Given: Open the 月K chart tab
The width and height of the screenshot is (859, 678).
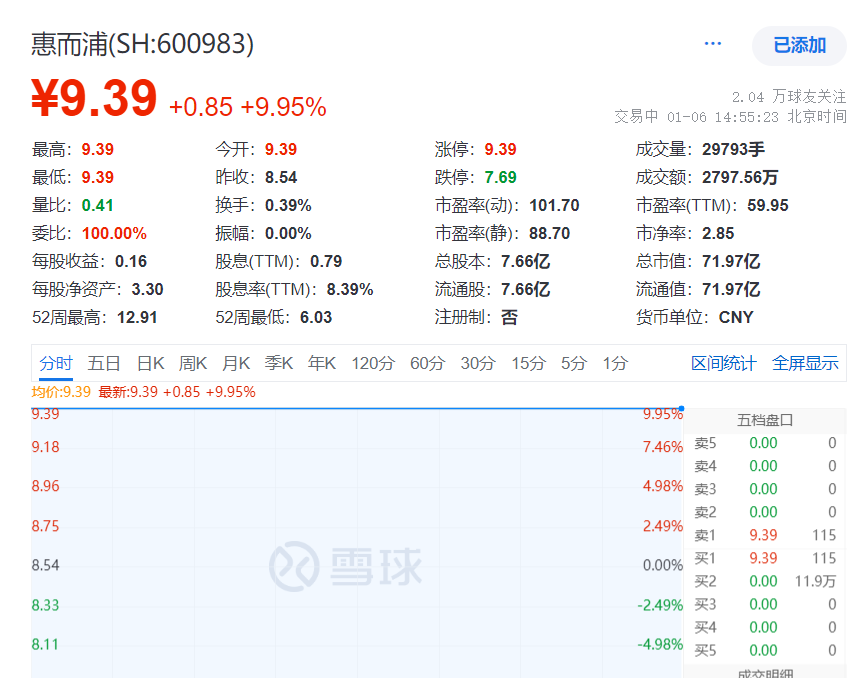Looking at the screenshot, I should (236, 363).
